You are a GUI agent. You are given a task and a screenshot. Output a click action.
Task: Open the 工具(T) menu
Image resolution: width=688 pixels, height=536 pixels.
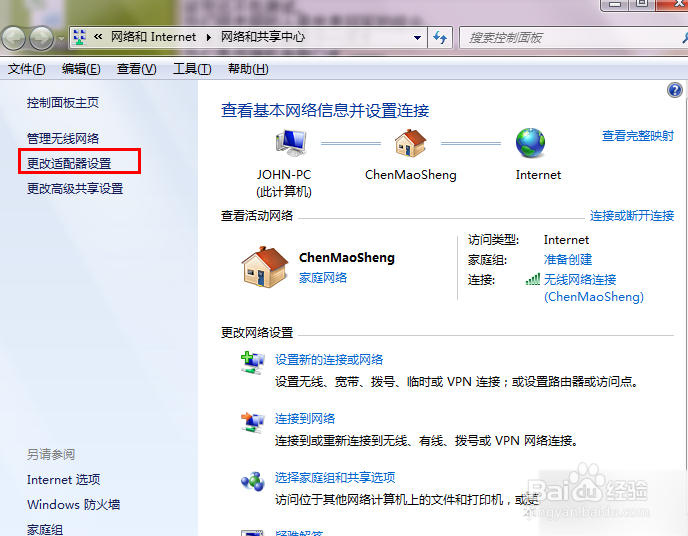click(192, 69)
